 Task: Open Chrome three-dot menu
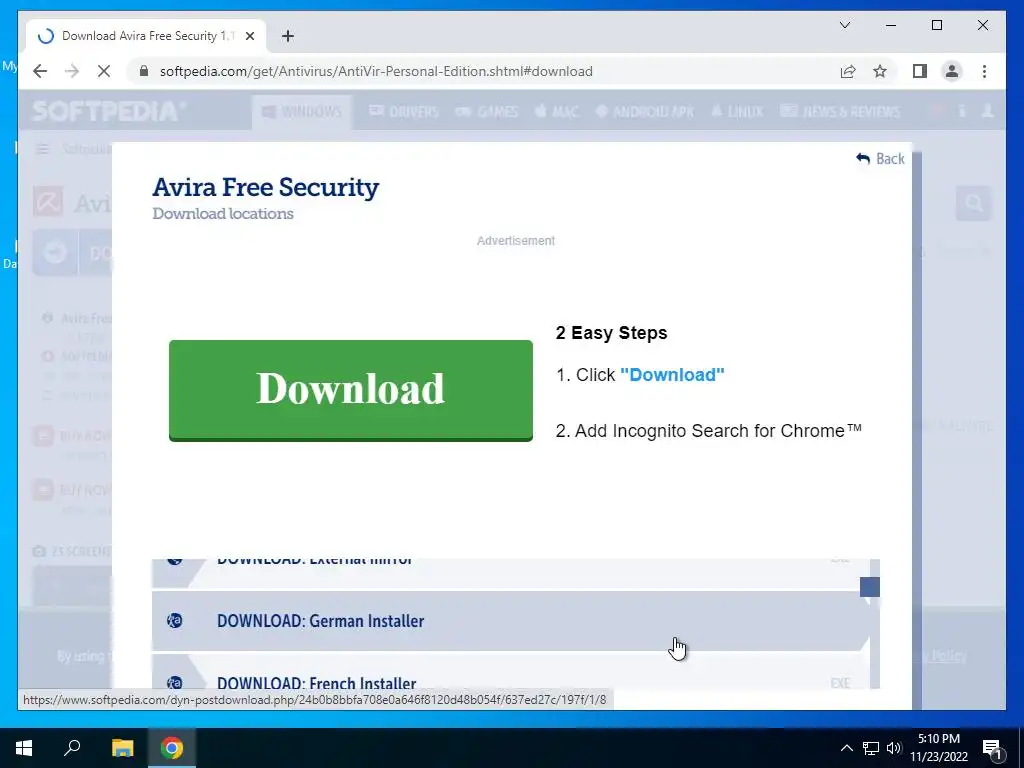coord(984,71)
